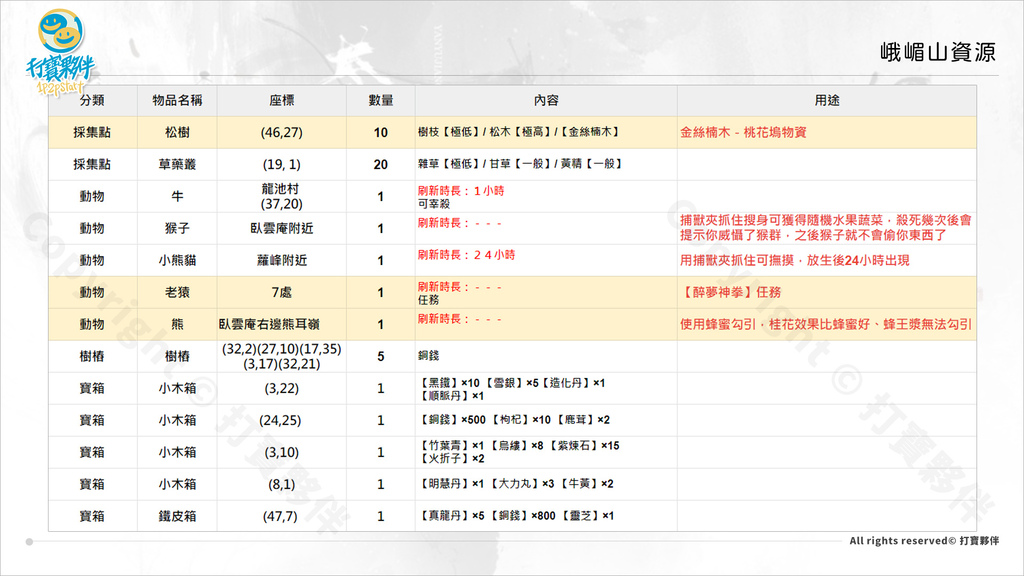Select the 猴子 item name cell

point(177,229)
